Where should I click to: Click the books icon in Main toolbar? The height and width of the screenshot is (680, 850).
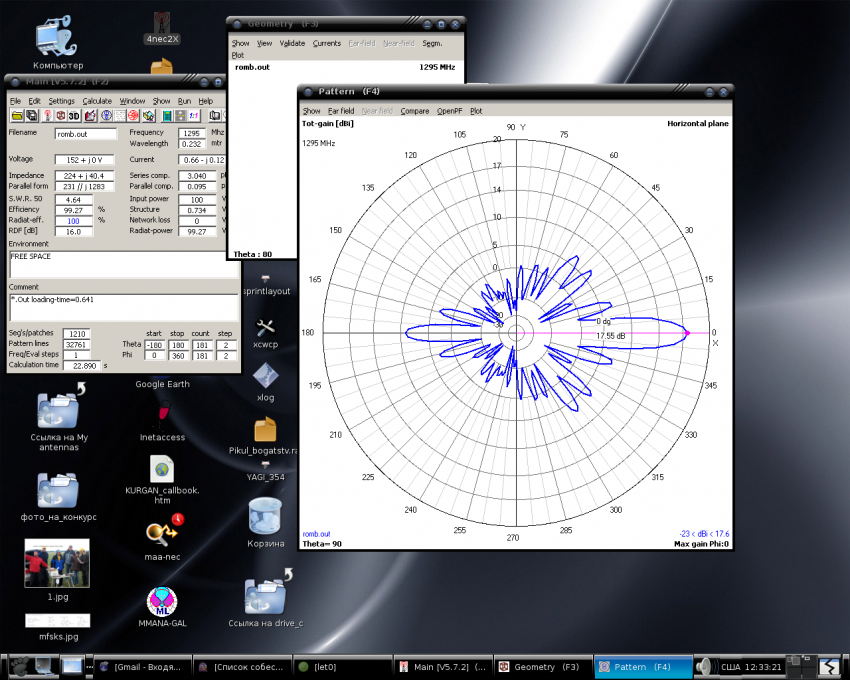point(215,116)
